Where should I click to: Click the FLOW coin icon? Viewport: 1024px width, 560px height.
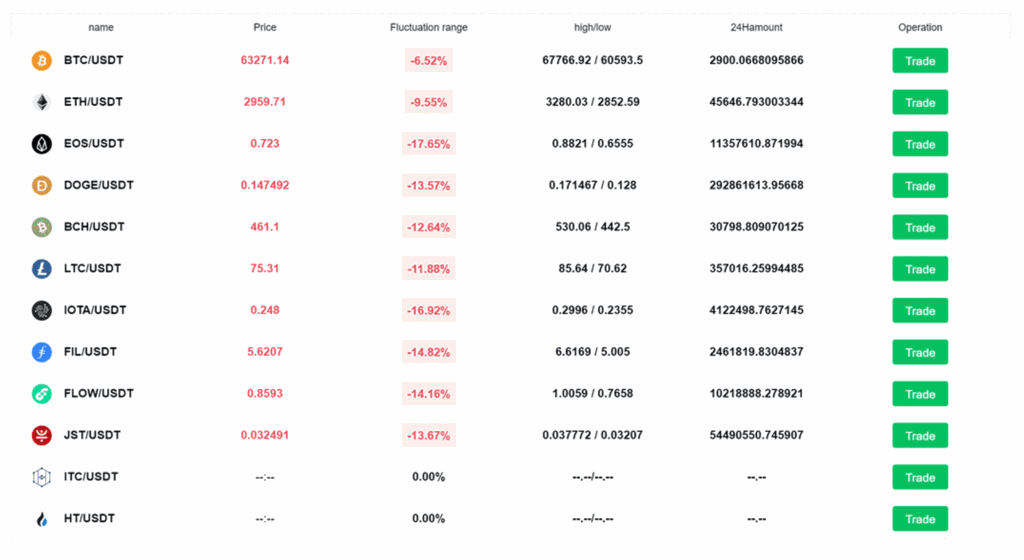41,394
